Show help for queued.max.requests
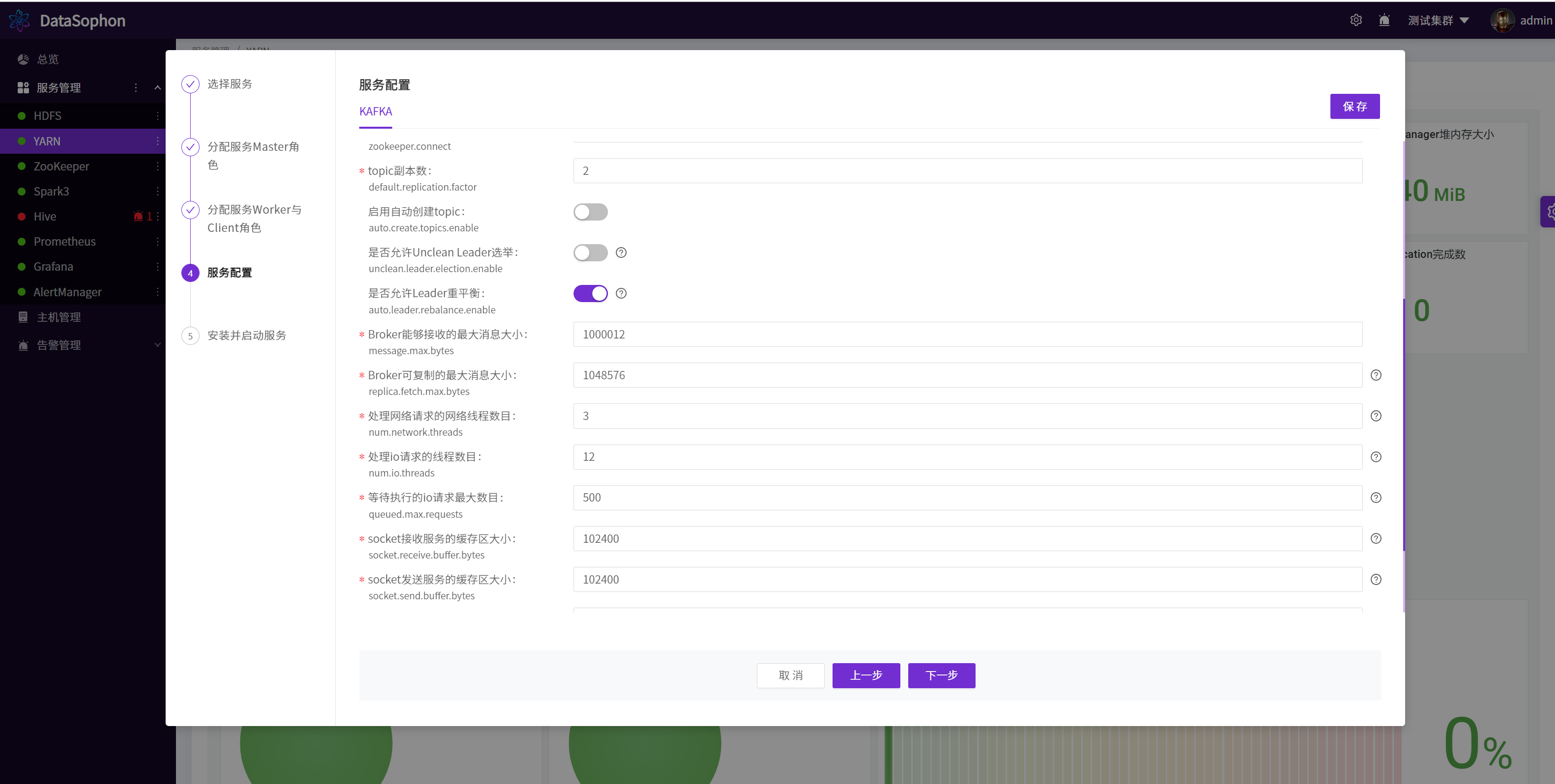This screenshot has height=784, width=1555. pyautogui.click(x=1376, y=497)
